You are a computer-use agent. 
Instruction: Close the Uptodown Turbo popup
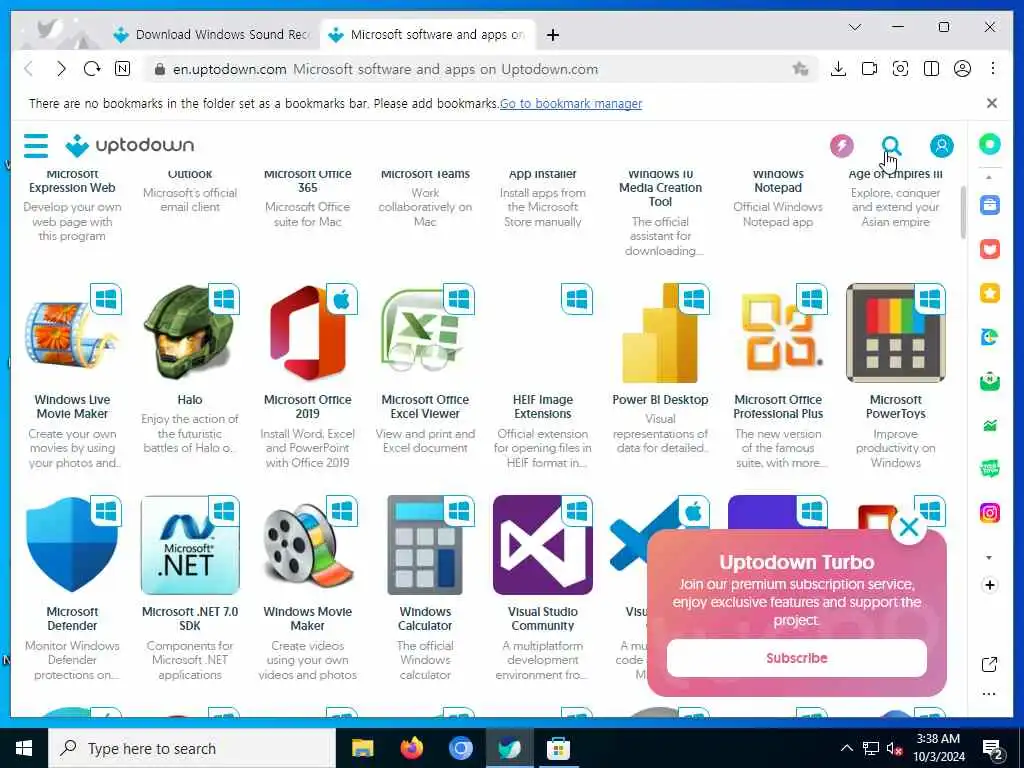908,527
